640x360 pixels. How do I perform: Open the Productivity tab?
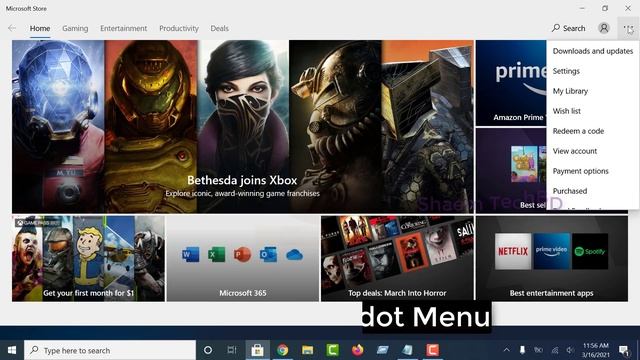pyautogui.click(x=179, y=28)
